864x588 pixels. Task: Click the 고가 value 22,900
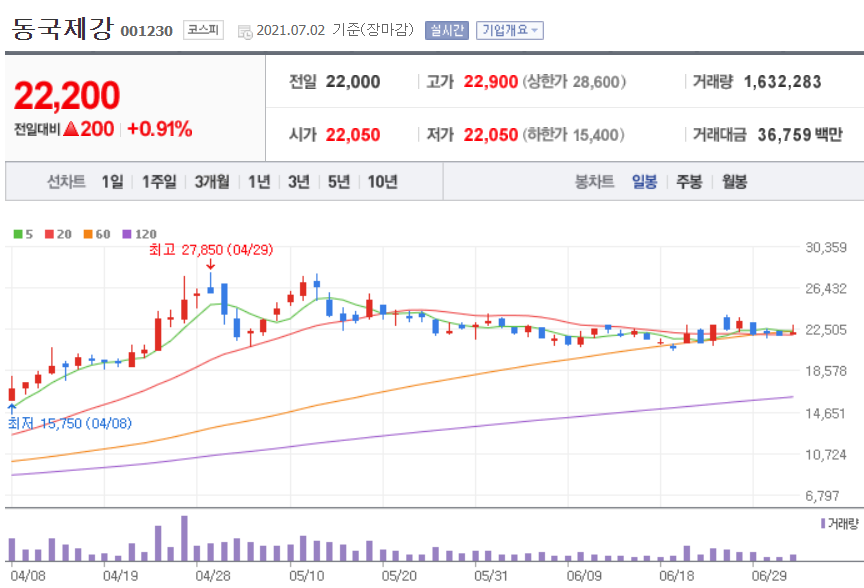(490, 82)
